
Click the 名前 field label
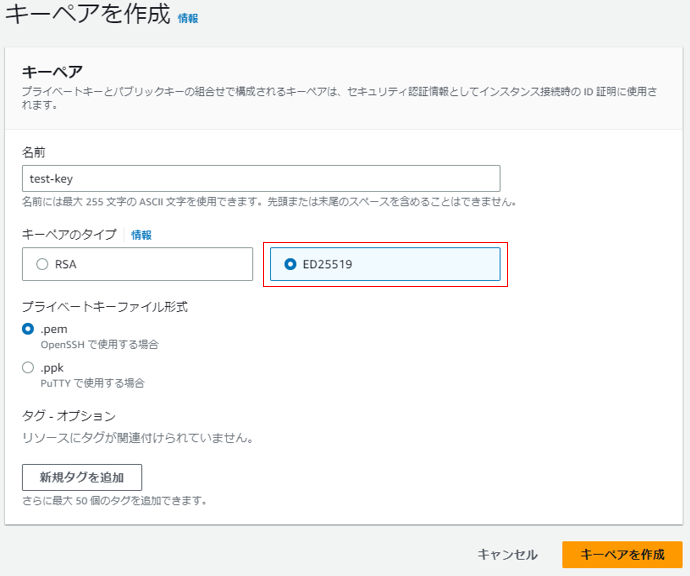tap(33, 152)
